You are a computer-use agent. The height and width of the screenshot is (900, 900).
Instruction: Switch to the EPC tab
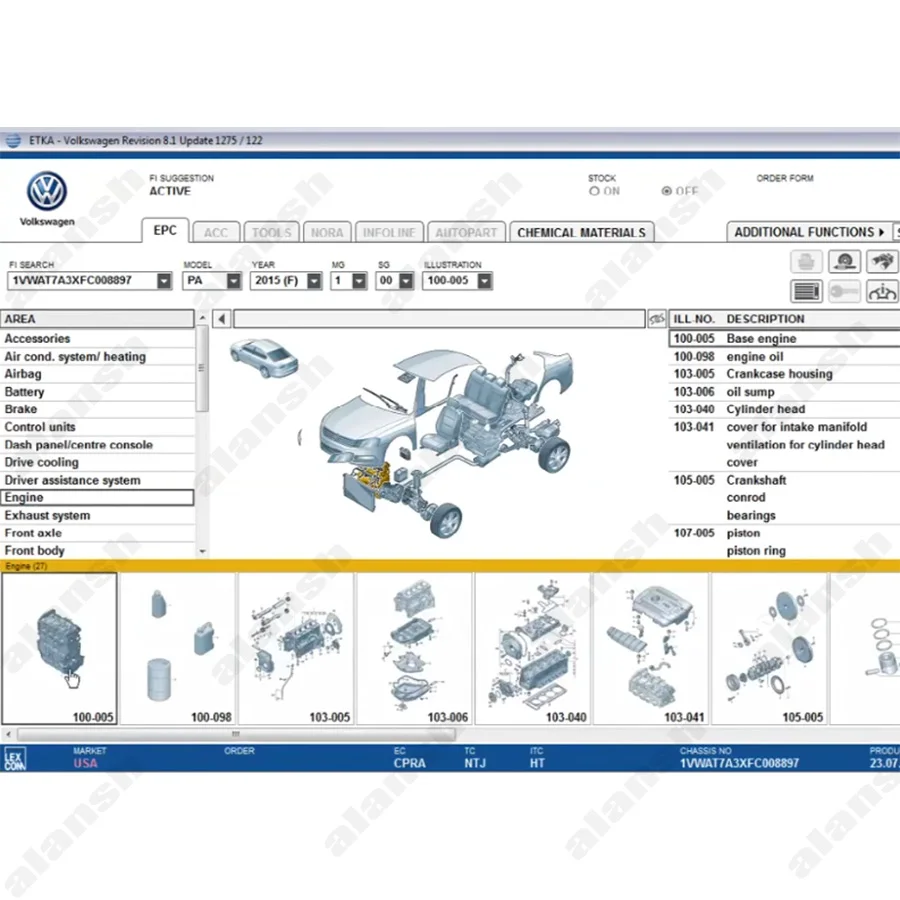(x=165, y=230)
